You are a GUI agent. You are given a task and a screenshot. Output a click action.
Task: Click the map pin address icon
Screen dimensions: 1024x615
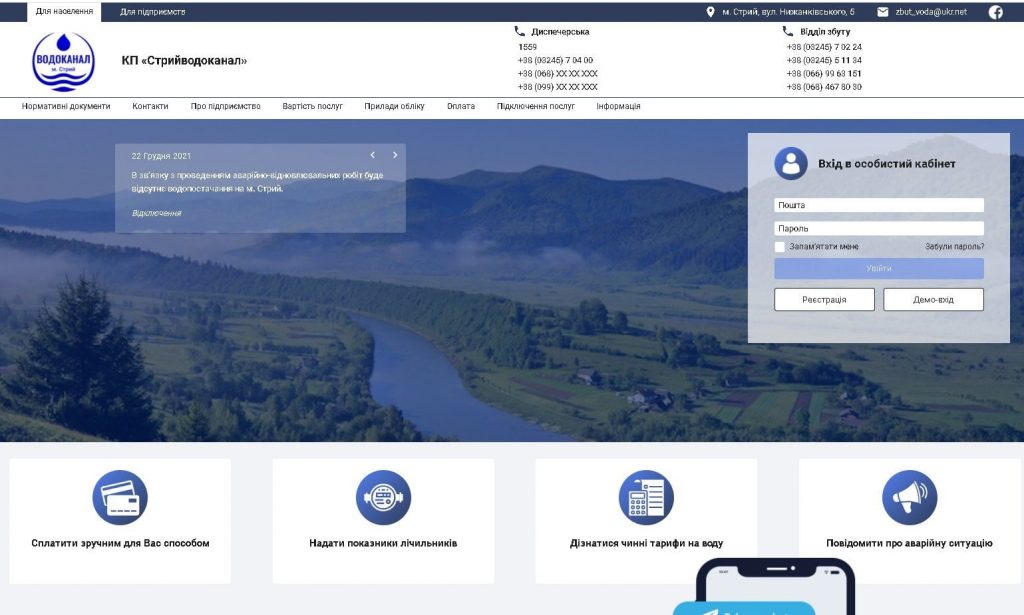pyautogui.click(x=710, y=12)
